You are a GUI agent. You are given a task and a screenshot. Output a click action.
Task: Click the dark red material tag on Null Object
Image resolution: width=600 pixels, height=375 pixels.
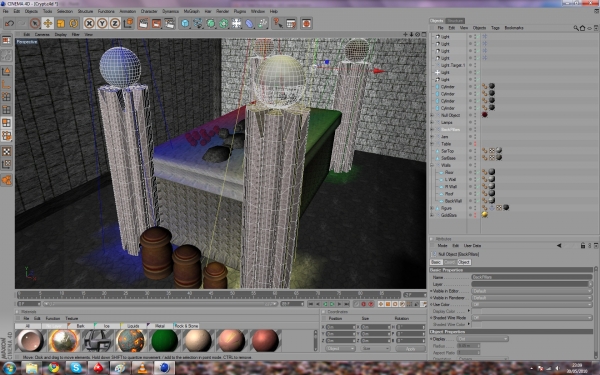485,115
